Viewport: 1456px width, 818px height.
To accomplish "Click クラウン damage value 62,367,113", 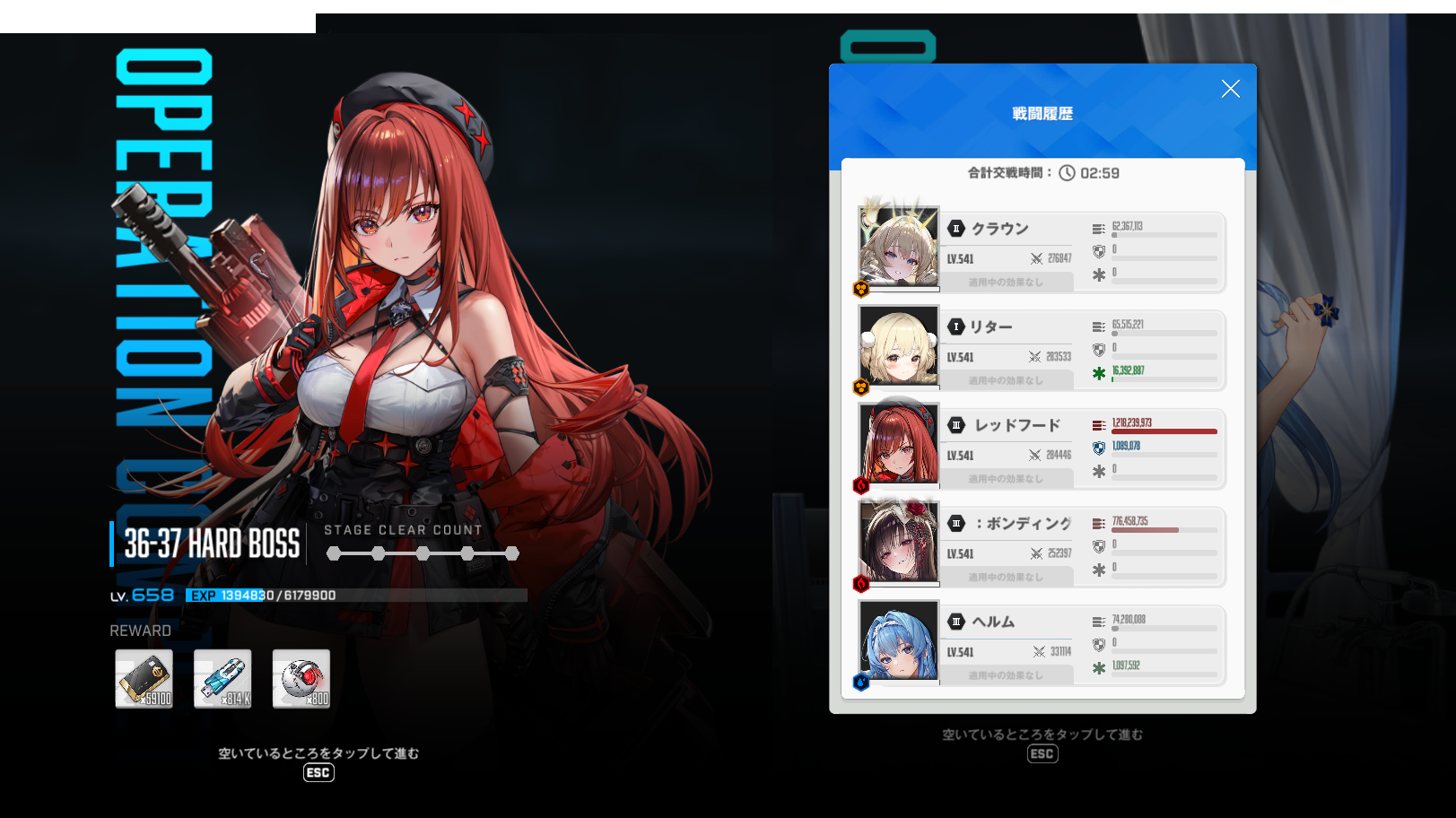I will (1127, 226).
